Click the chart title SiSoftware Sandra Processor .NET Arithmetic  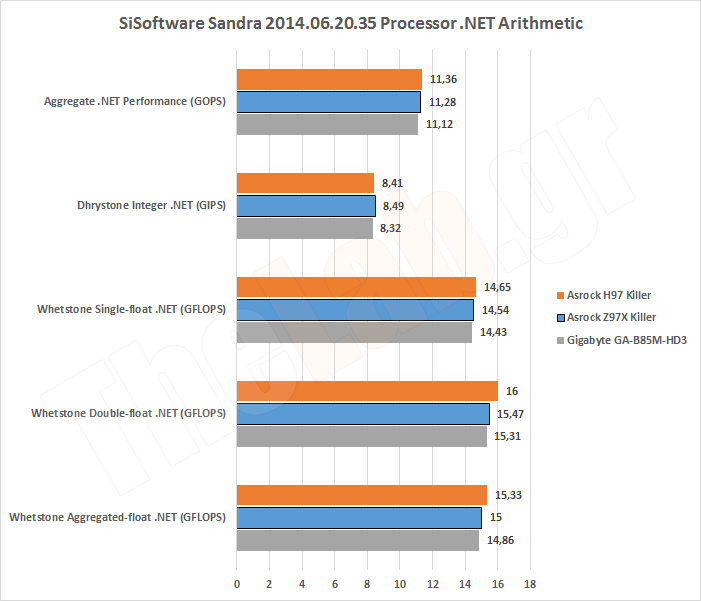coord(350,22)
